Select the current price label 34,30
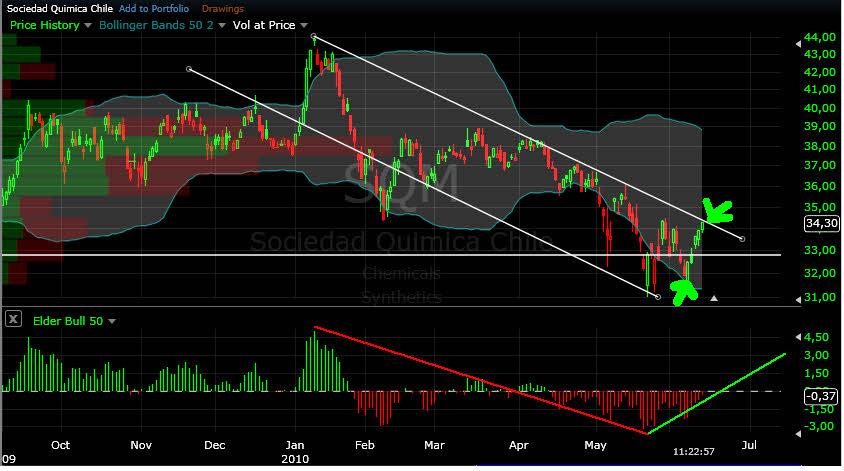844x471 pixels. point(821,223)
